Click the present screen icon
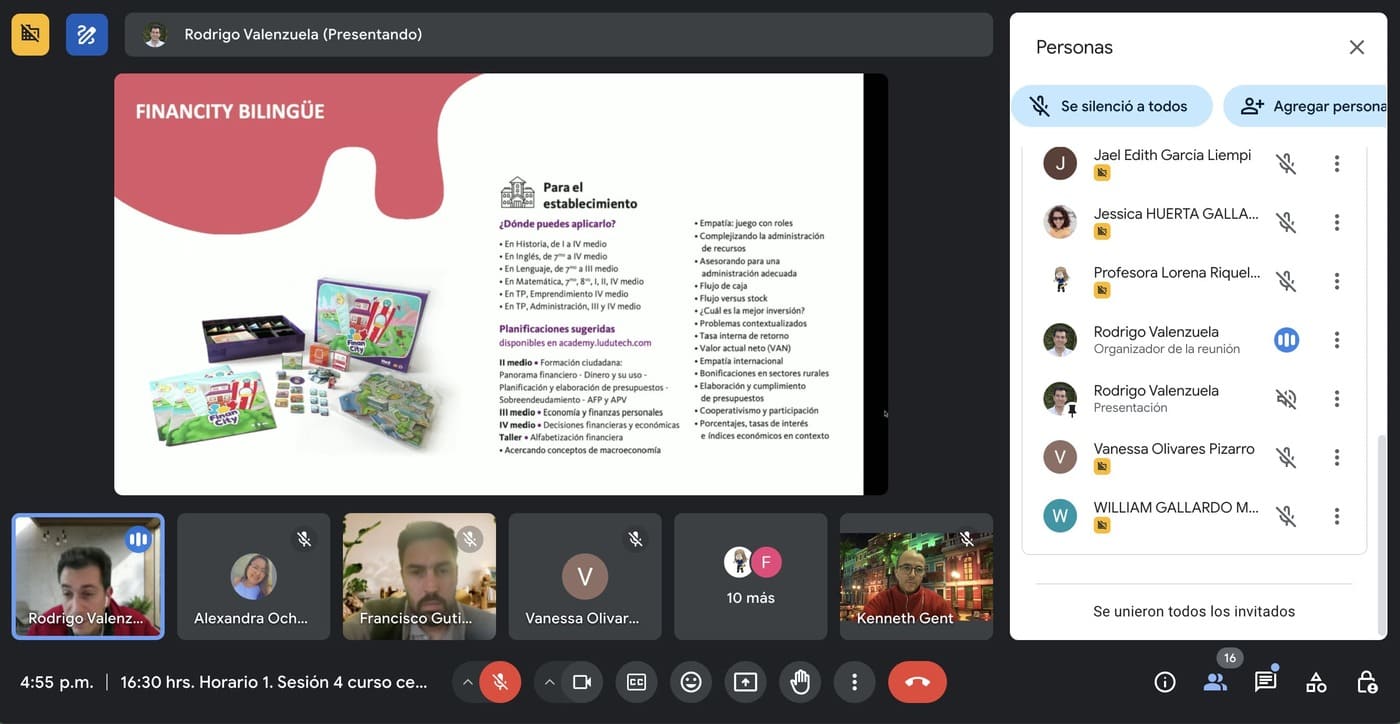This screenshot has height=724, width=1400. tap(745, 682)
